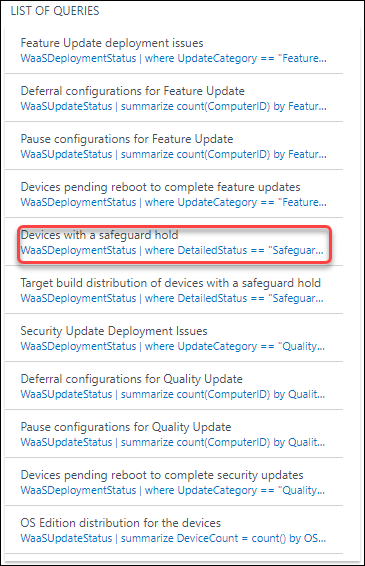
Task: Click the highlighted DetailedStatus Safeguard query text
Action: click(x=172, y=250)
